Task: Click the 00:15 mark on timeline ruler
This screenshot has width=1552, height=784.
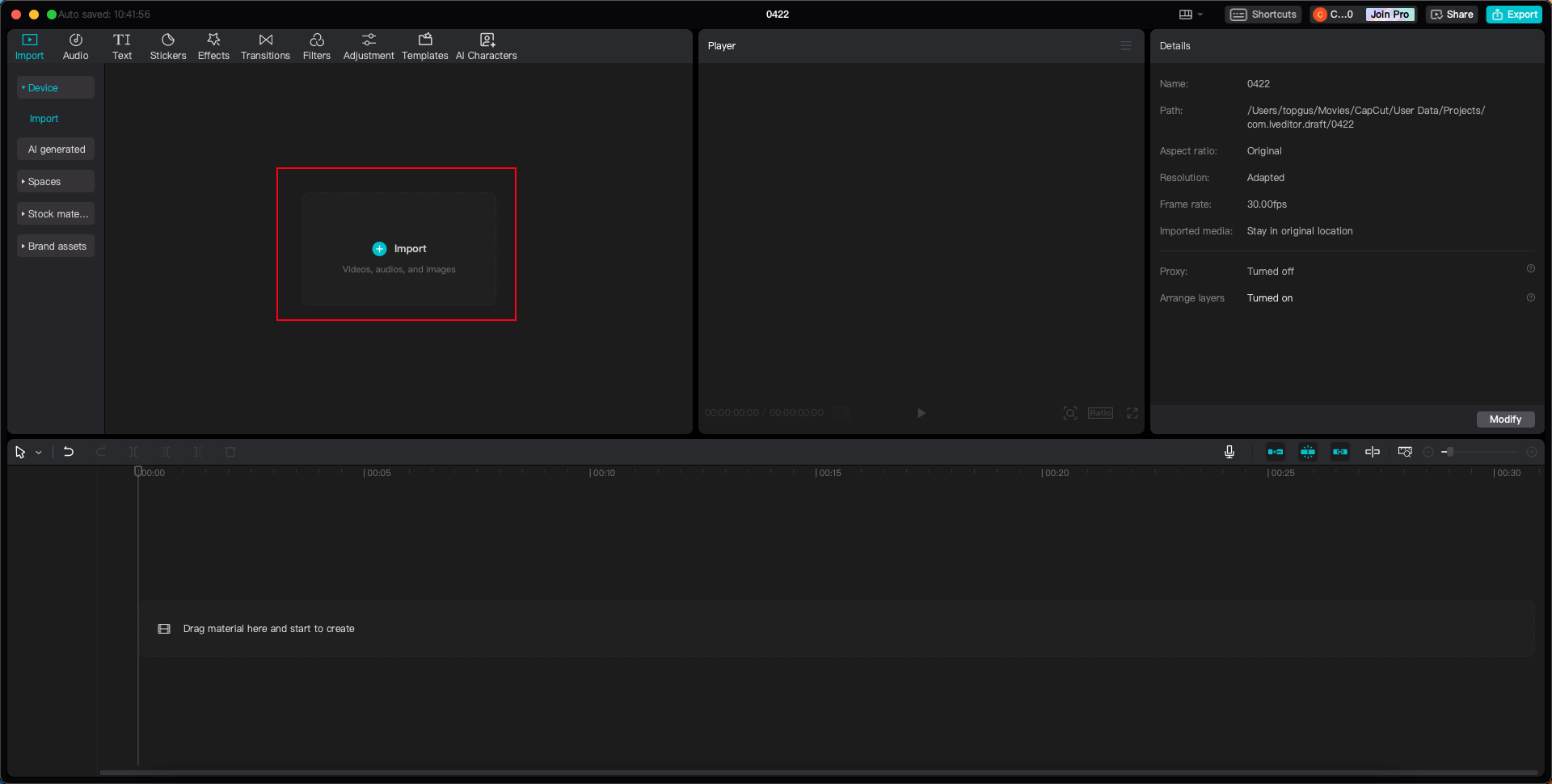Action: (829, 473)
